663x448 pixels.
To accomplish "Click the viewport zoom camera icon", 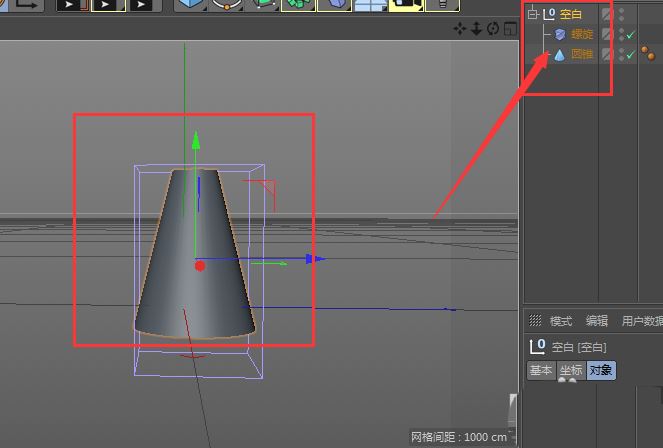I will [476, 29].
